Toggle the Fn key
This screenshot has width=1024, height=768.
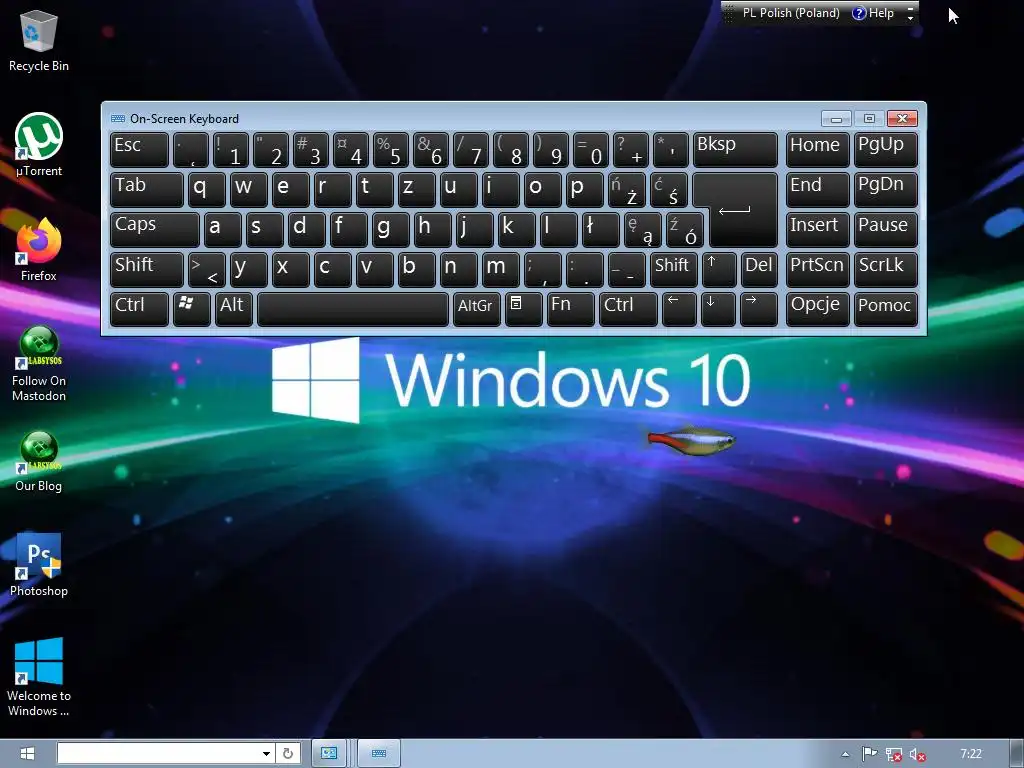(570, 309)
